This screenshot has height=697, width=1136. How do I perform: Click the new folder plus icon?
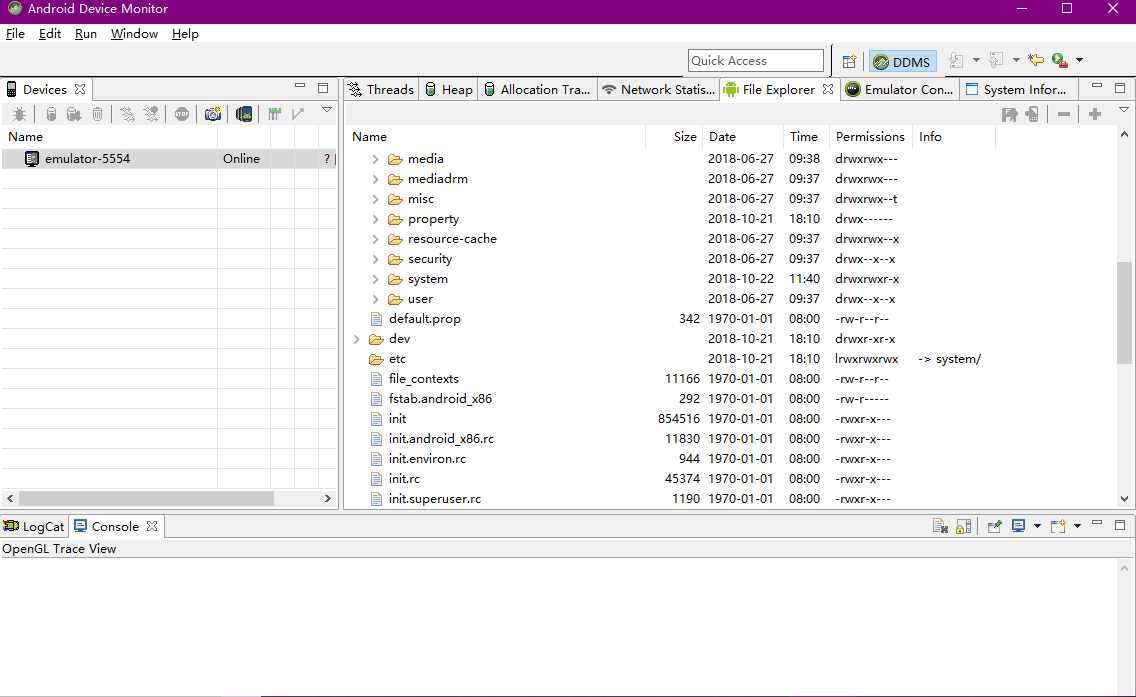pyautogui.click(x=1095, y=114)
